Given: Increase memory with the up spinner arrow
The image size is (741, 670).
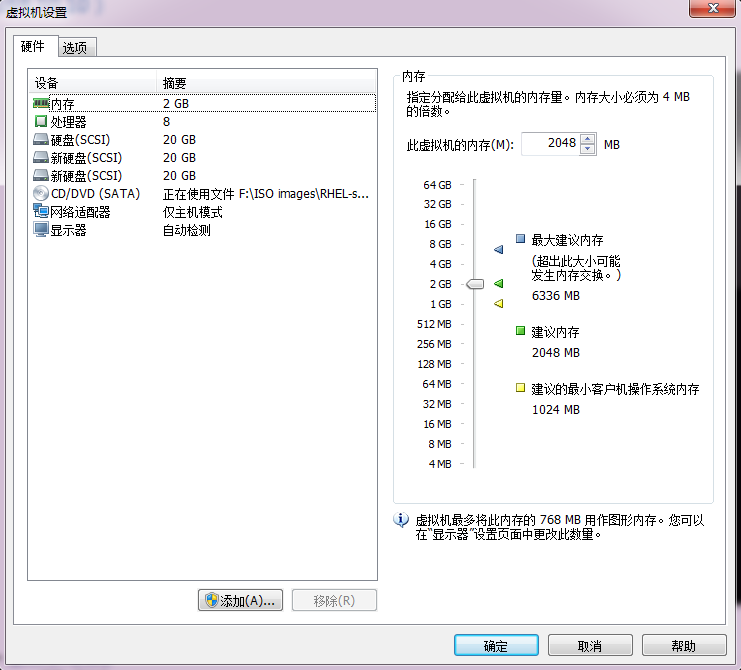Looking at the screenshot, I should click(588, 138).
